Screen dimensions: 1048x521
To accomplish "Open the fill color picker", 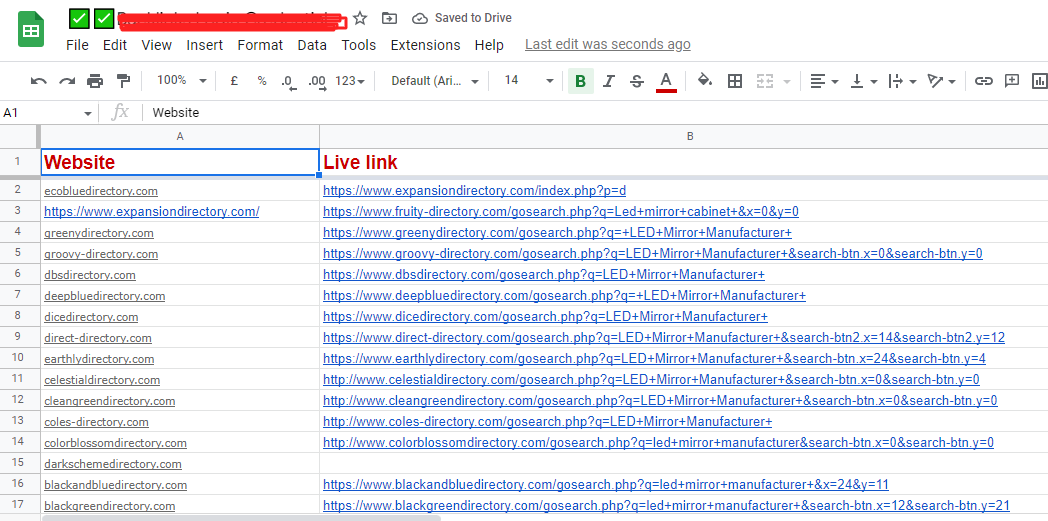I will click(x=704, y=81).
